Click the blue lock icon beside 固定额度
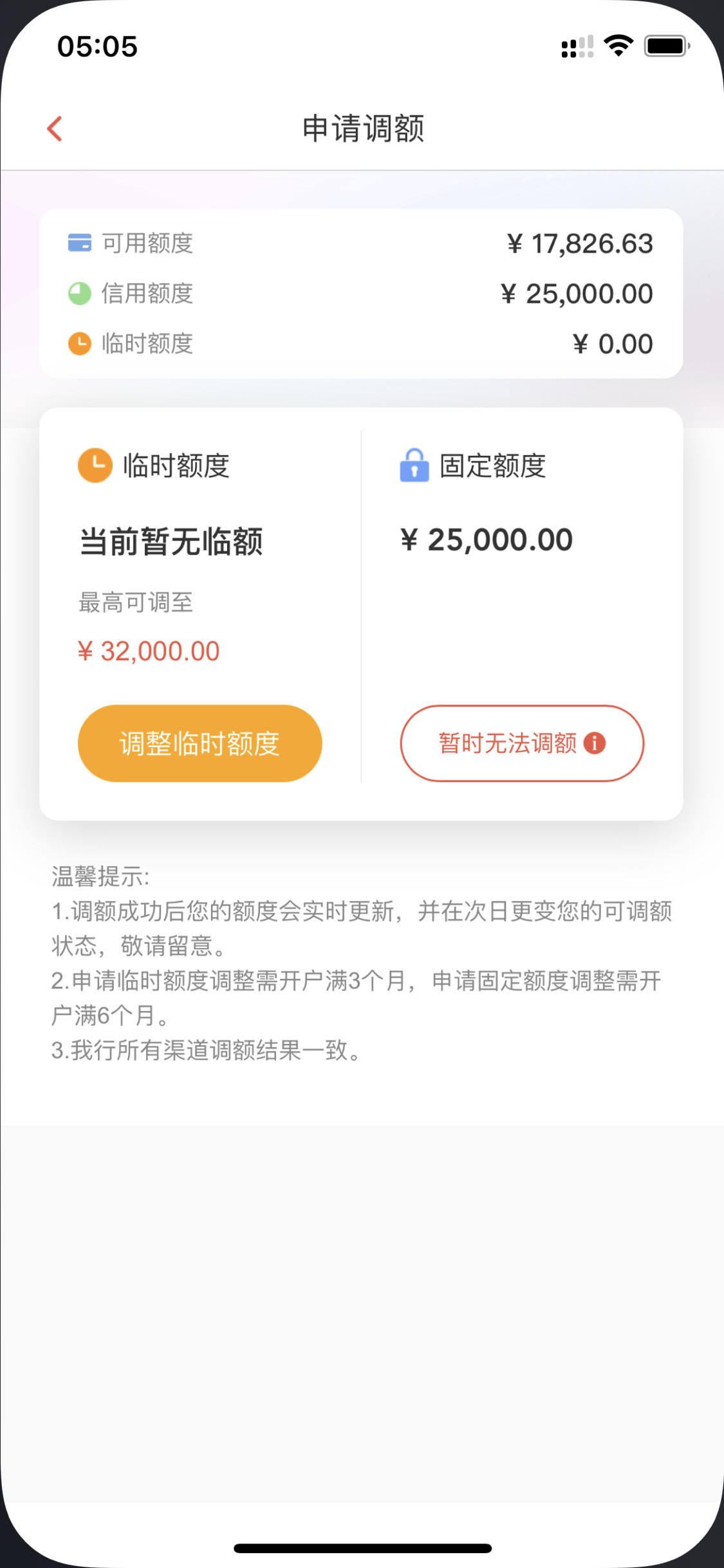Image resolution: width=724 pixels, height=1568 pixels. [x=414, y=465]
